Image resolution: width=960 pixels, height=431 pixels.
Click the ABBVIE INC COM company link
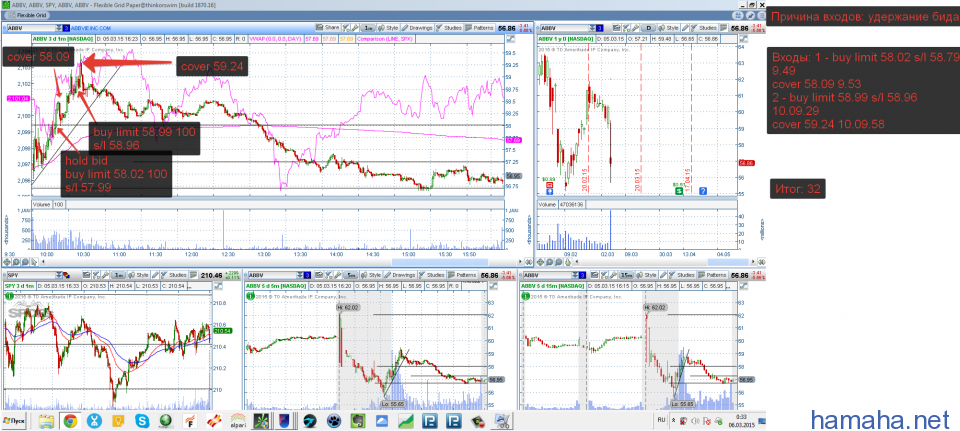click(91, 28)
